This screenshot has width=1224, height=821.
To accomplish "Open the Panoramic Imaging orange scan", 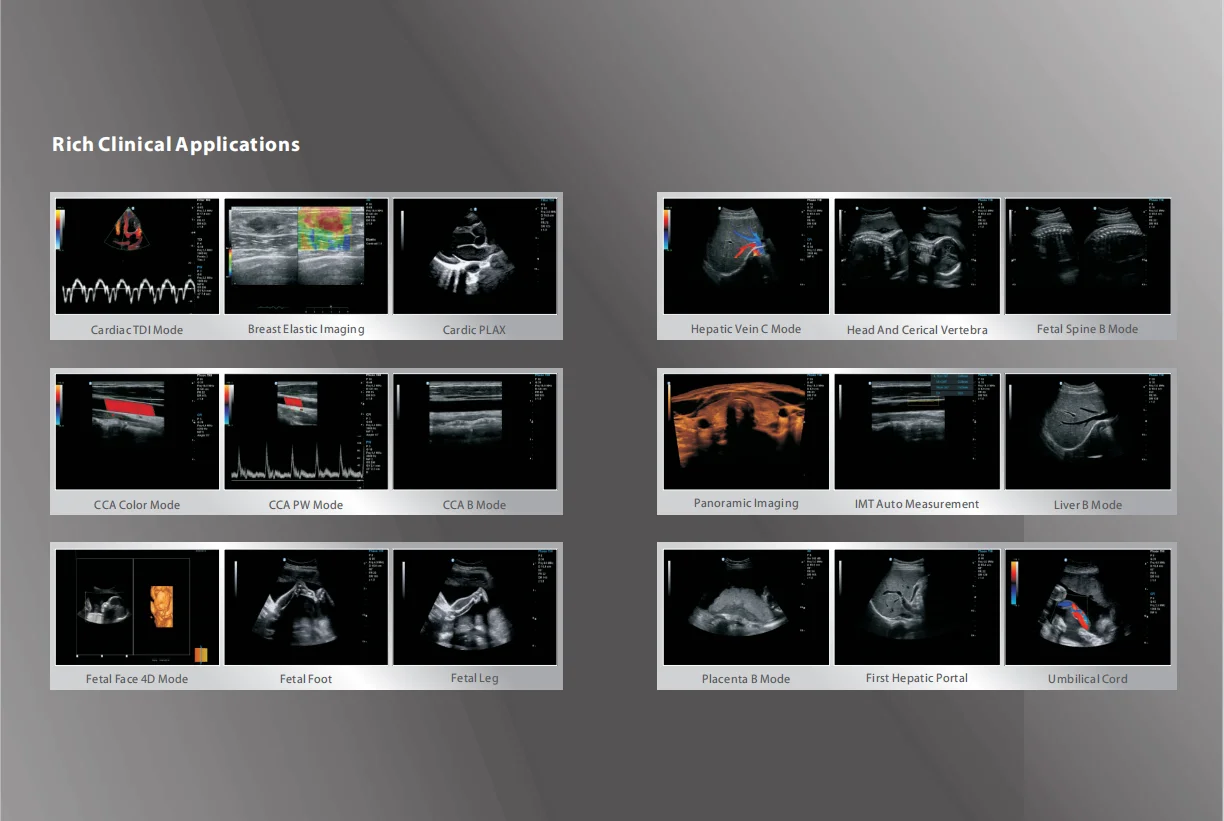I will coord(746,432).
